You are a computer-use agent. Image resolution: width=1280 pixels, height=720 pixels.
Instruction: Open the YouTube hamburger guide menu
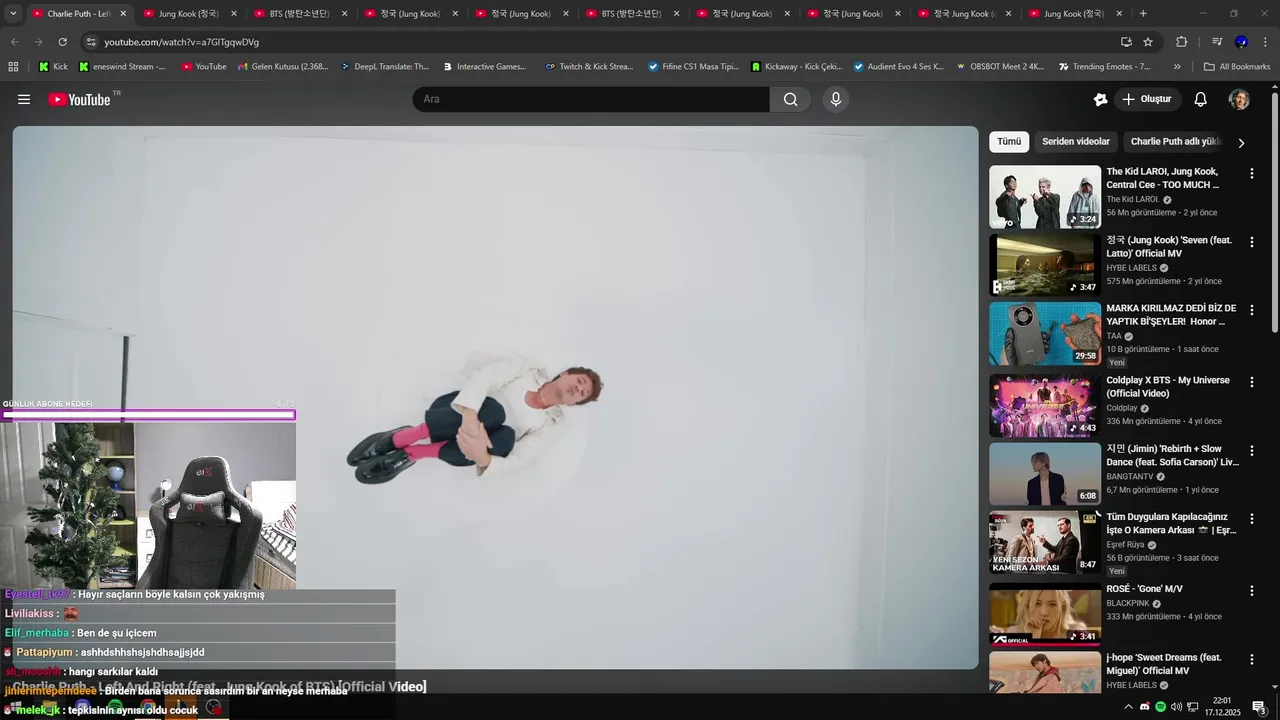pyautogui.click(x=24, y=99)
